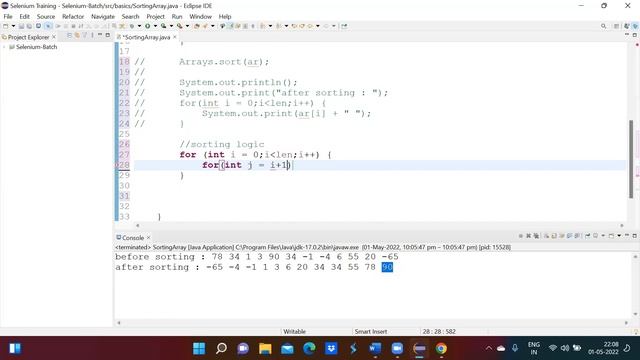Open the Run configurations dropdown arrow
This screenshot has height=360, width=640.
coord(155,26)
